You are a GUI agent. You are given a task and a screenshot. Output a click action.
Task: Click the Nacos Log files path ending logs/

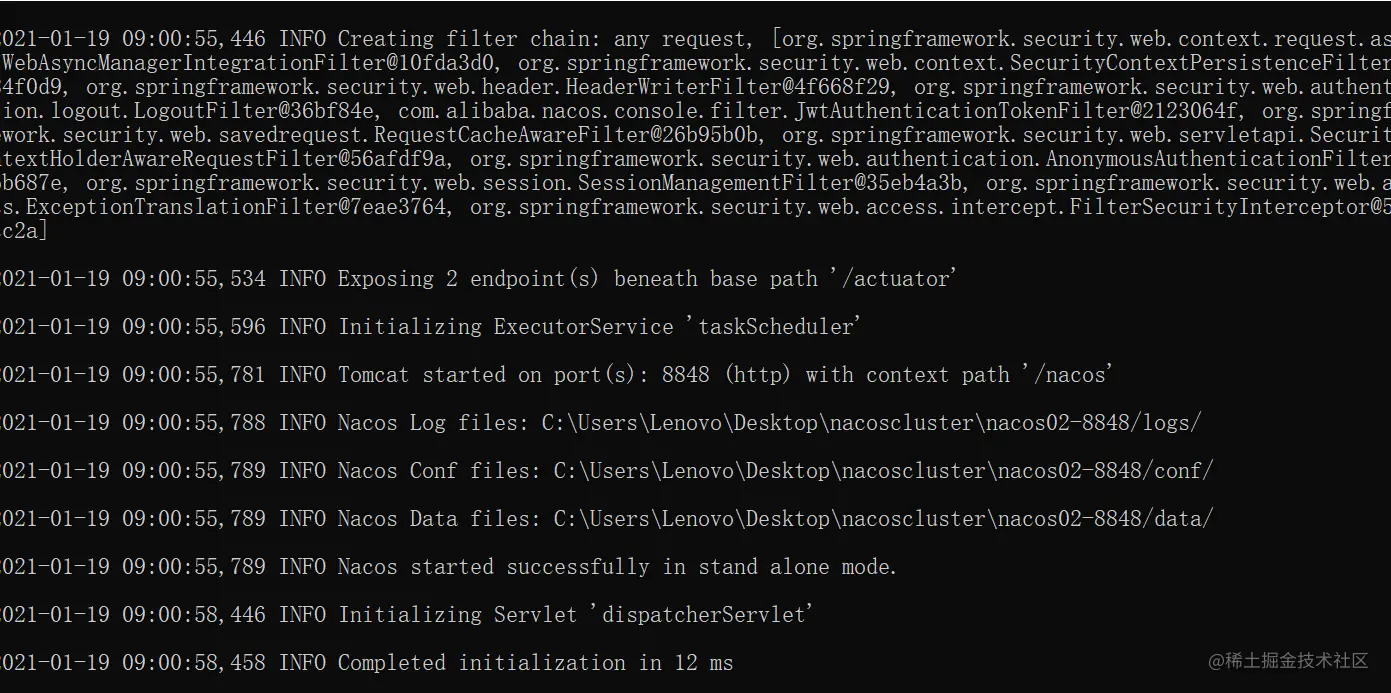tap(871, 423)
